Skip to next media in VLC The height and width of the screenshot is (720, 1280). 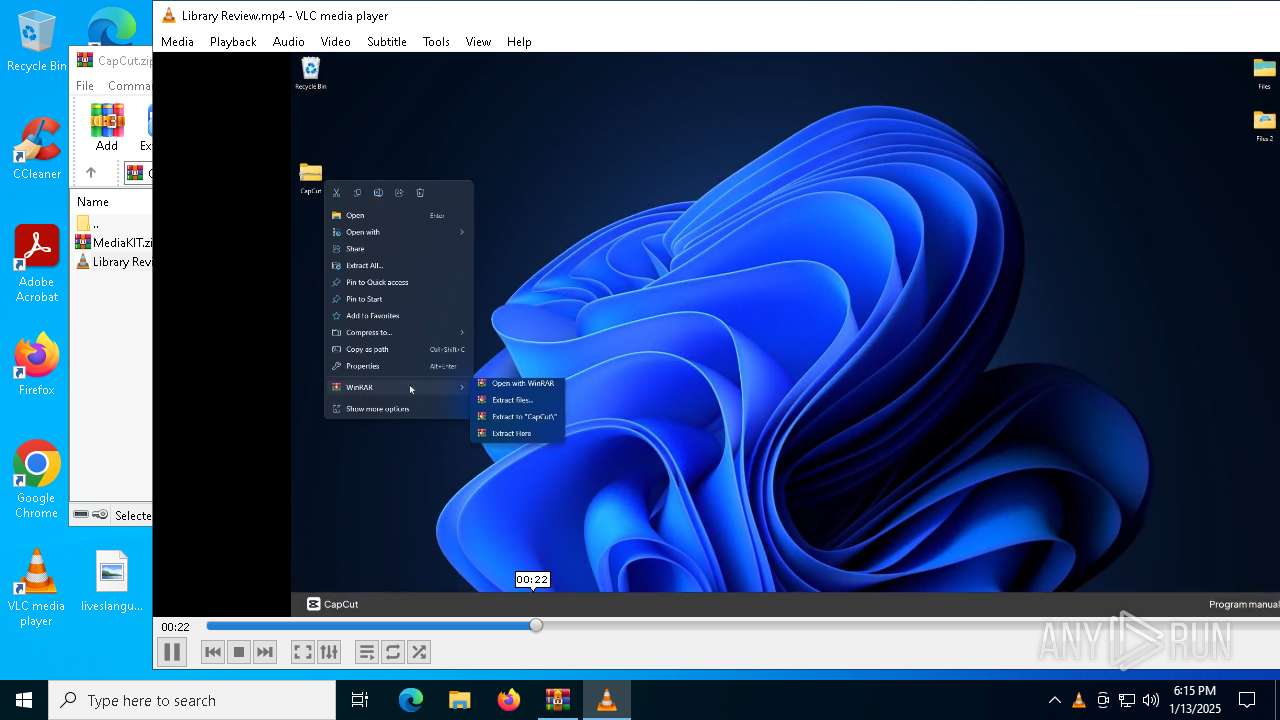pos(264,652)
